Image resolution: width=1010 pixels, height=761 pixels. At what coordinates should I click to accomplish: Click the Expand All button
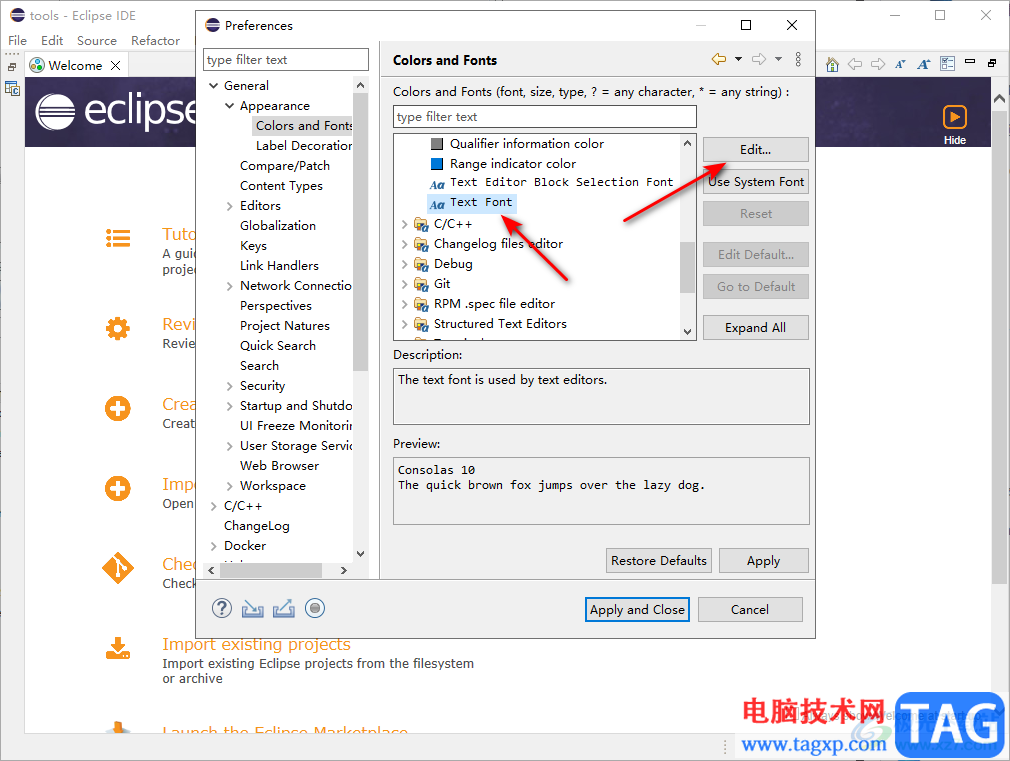click(x=756, y=327)
